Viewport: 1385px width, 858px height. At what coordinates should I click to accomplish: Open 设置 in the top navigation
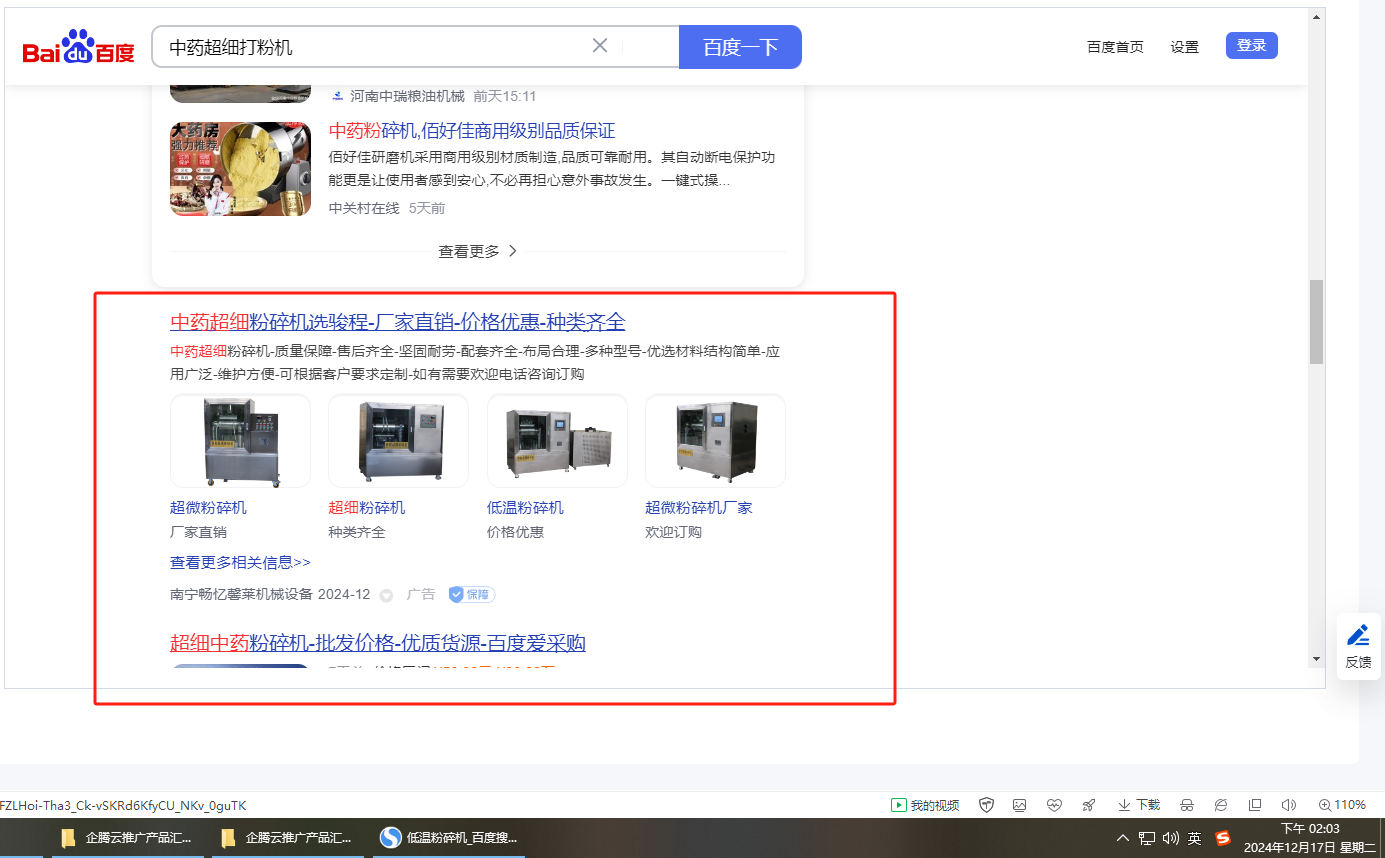(1184, 47)
